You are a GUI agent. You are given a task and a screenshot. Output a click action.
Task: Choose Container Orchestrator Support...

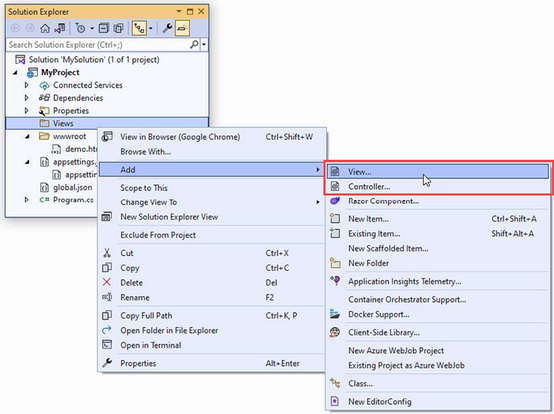pos(437,300)
